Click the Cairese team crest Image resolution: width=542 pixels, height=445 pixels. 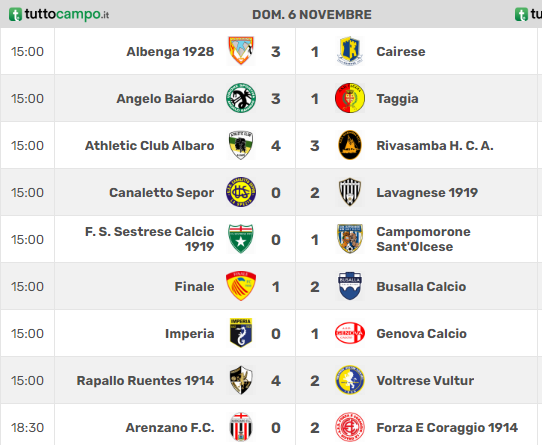click(x=350, y=51)
